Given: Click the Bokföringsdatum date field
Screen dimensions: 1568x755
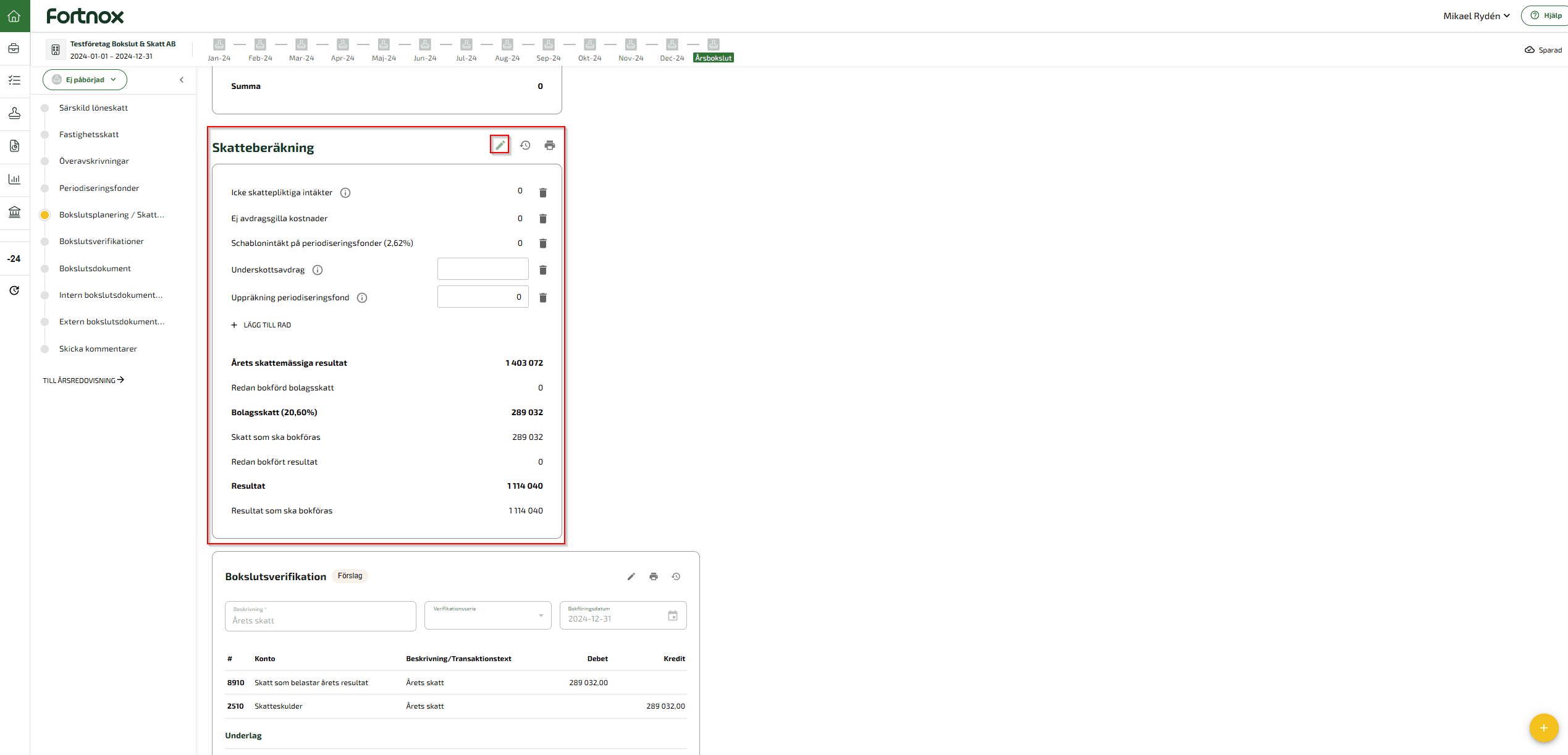Looking at the screenshot, I should click(x=623, y=615).
